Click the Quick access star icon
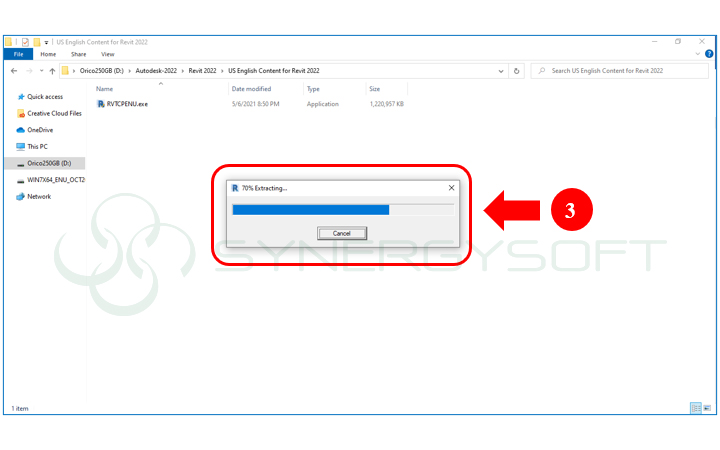 21,97
